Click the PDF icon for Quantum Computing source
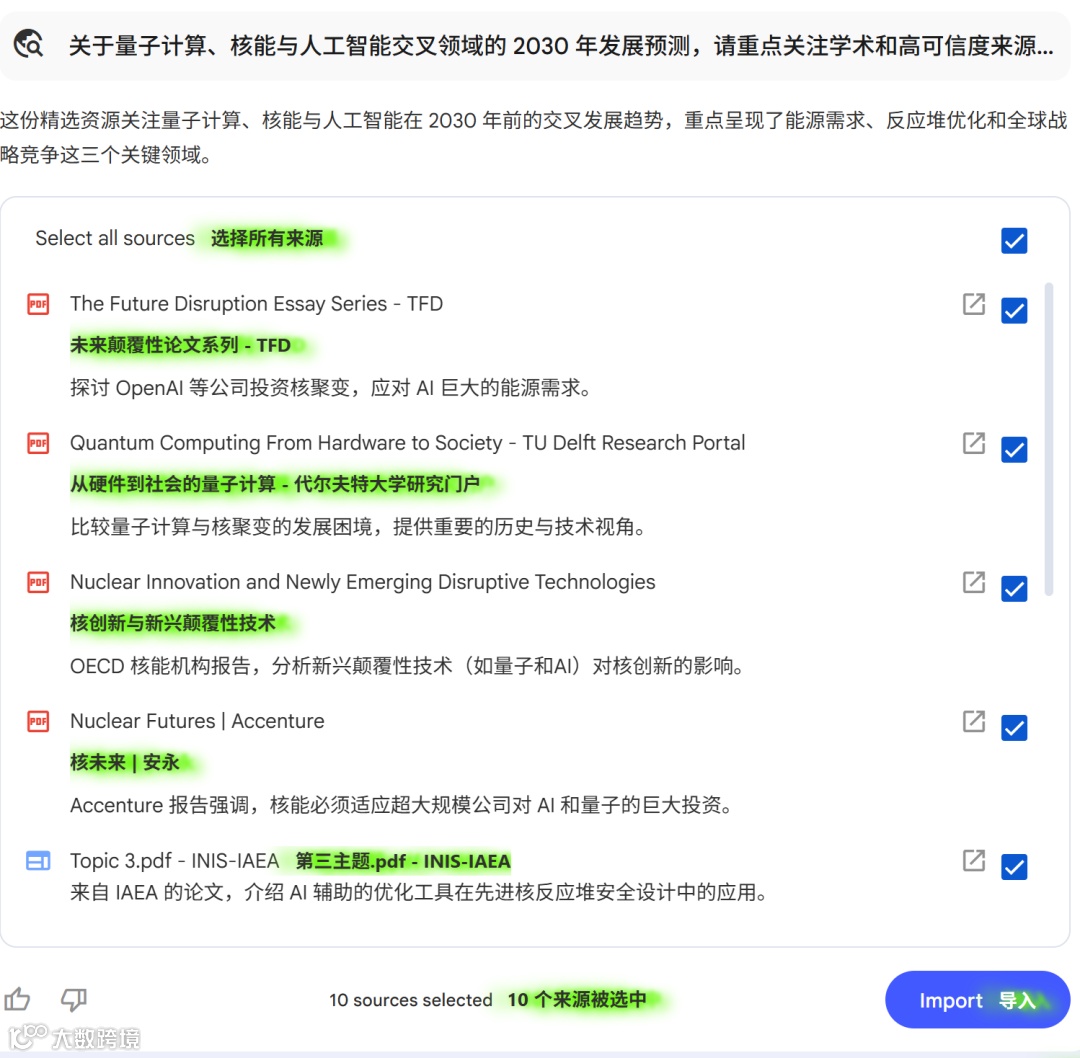The height and width of the screenshot is (1058, 1080). [38, 443]
